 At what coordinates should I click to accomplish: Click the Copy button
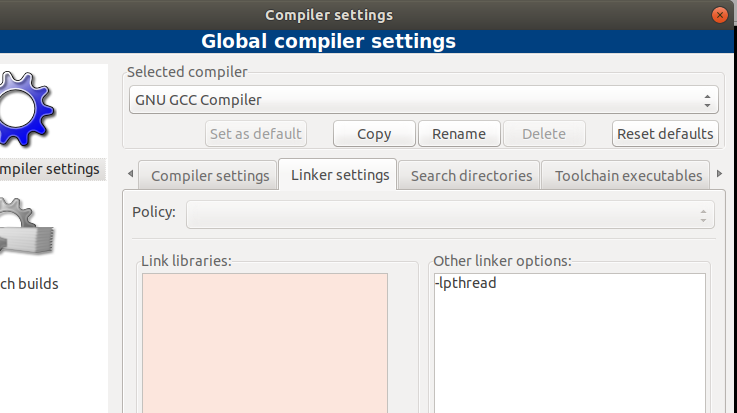pos(374,134)
